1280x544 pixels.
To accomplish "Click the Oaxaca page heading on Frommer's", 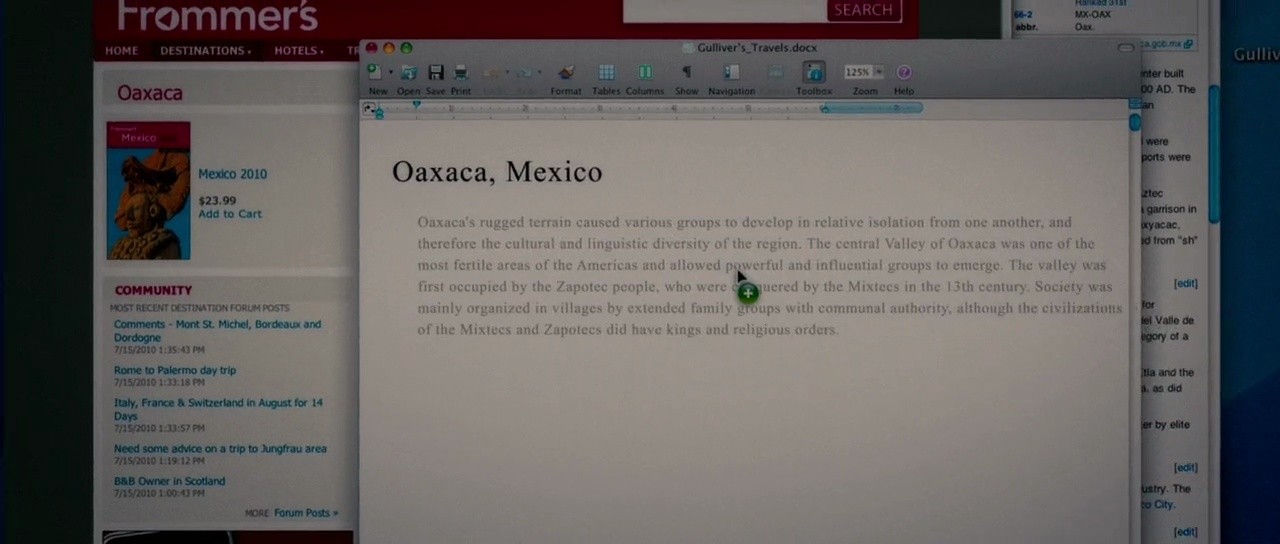I will coord(150,93).
